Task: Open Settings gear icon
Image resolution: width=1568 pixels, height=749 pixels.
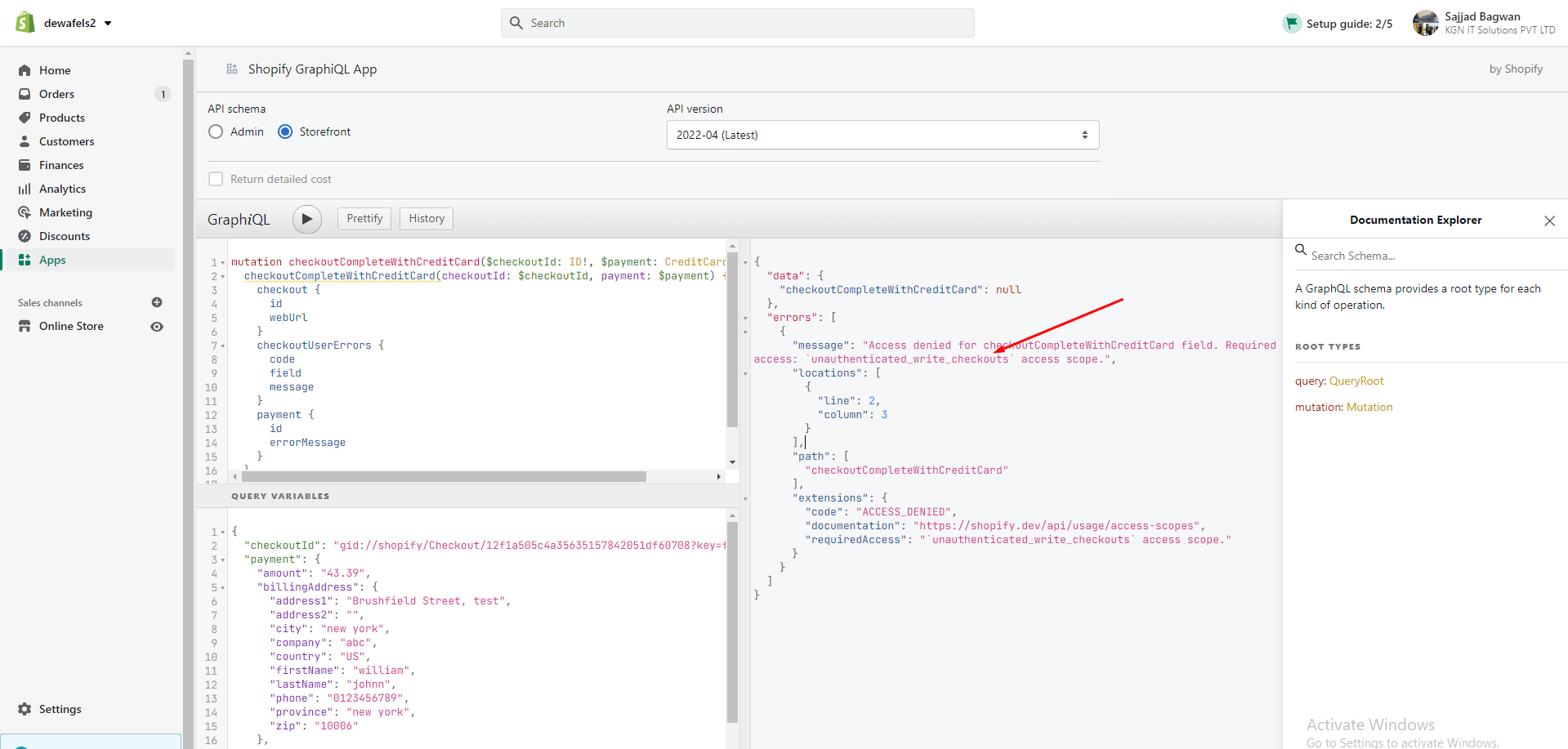Action: [25, 709]
